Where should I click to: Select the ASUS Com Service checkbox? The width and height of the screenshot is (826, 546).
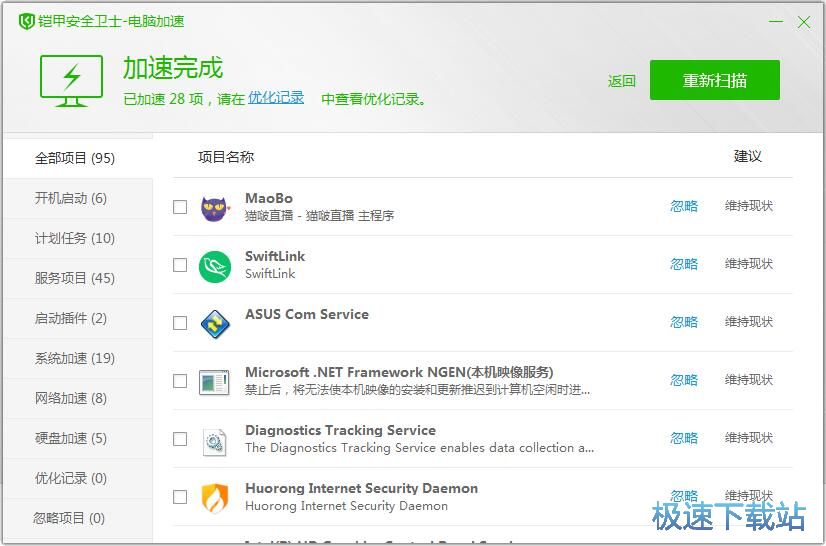[180, 323]
